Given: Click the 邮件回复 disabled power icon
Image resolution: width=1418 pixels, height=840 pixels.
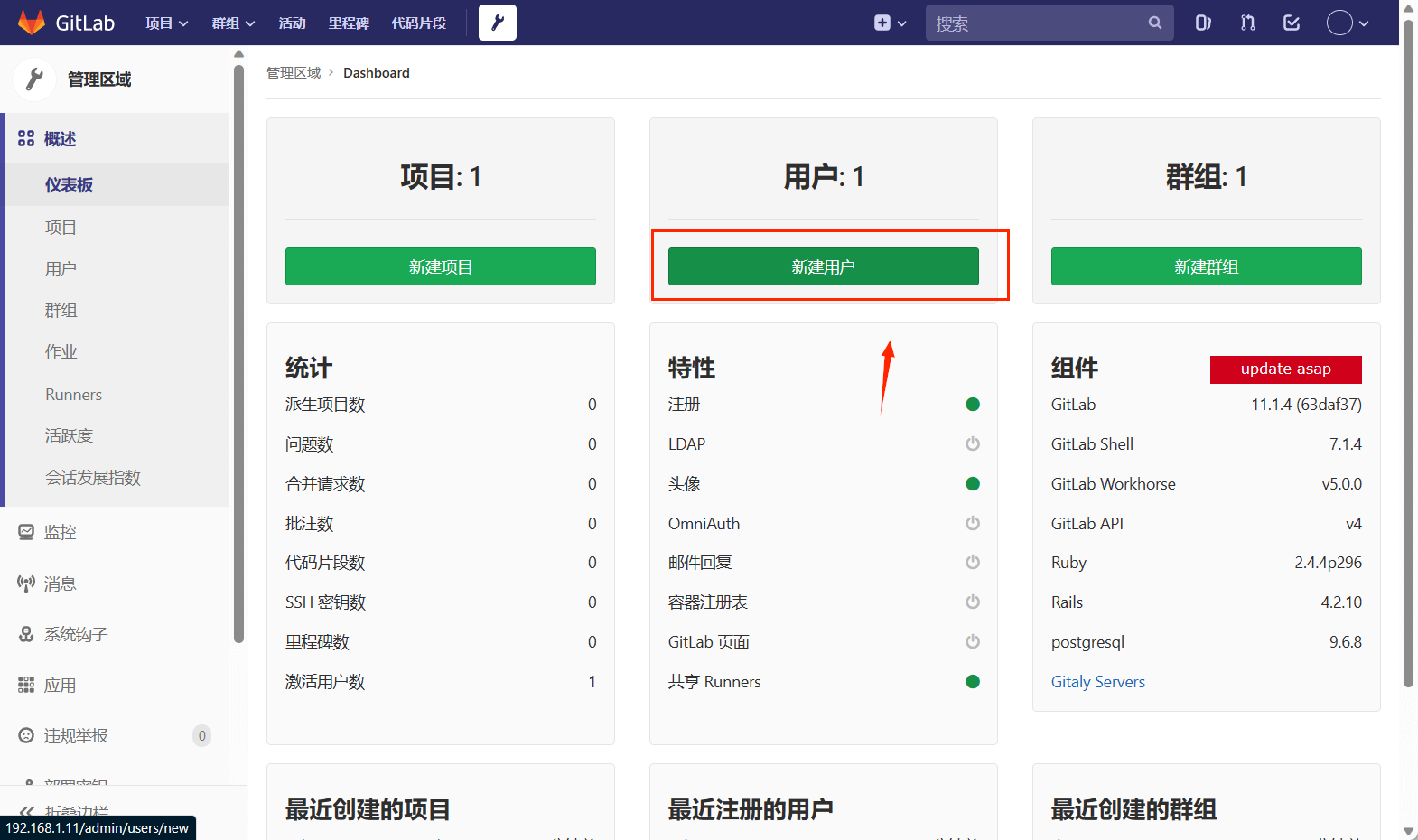Looking at the screenshot, I should tap(973, 562).
